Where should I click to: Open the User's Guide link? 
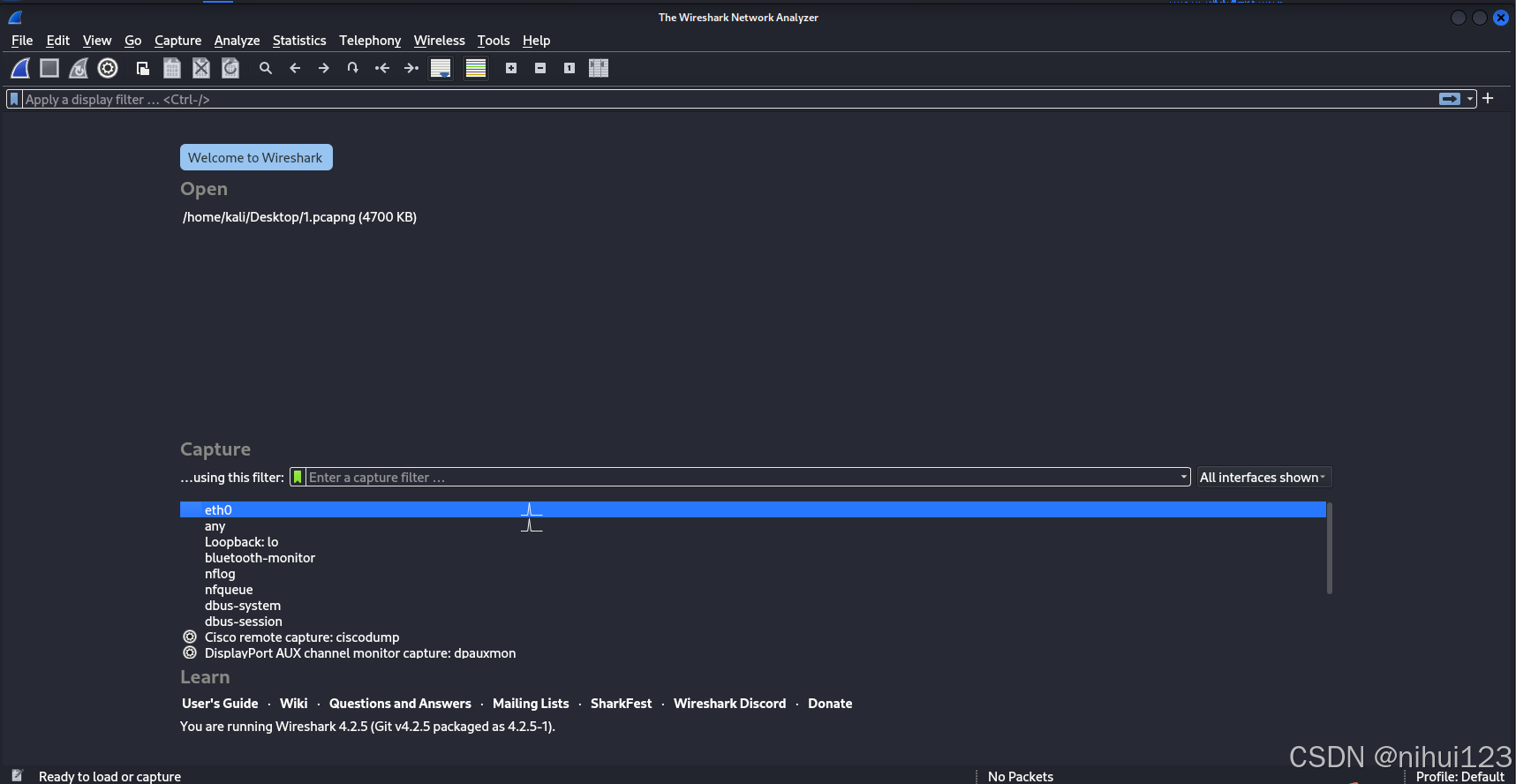tap(220, 704)
